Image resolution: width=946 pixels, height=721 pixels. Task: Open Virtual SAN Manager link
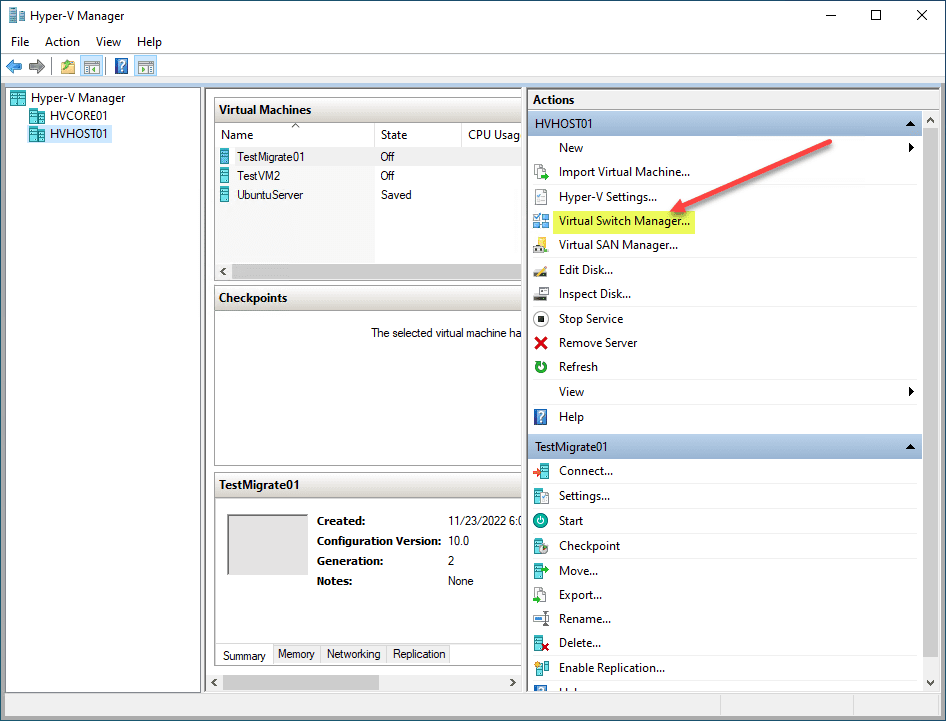pyautogui.click(x=618, y=245)
